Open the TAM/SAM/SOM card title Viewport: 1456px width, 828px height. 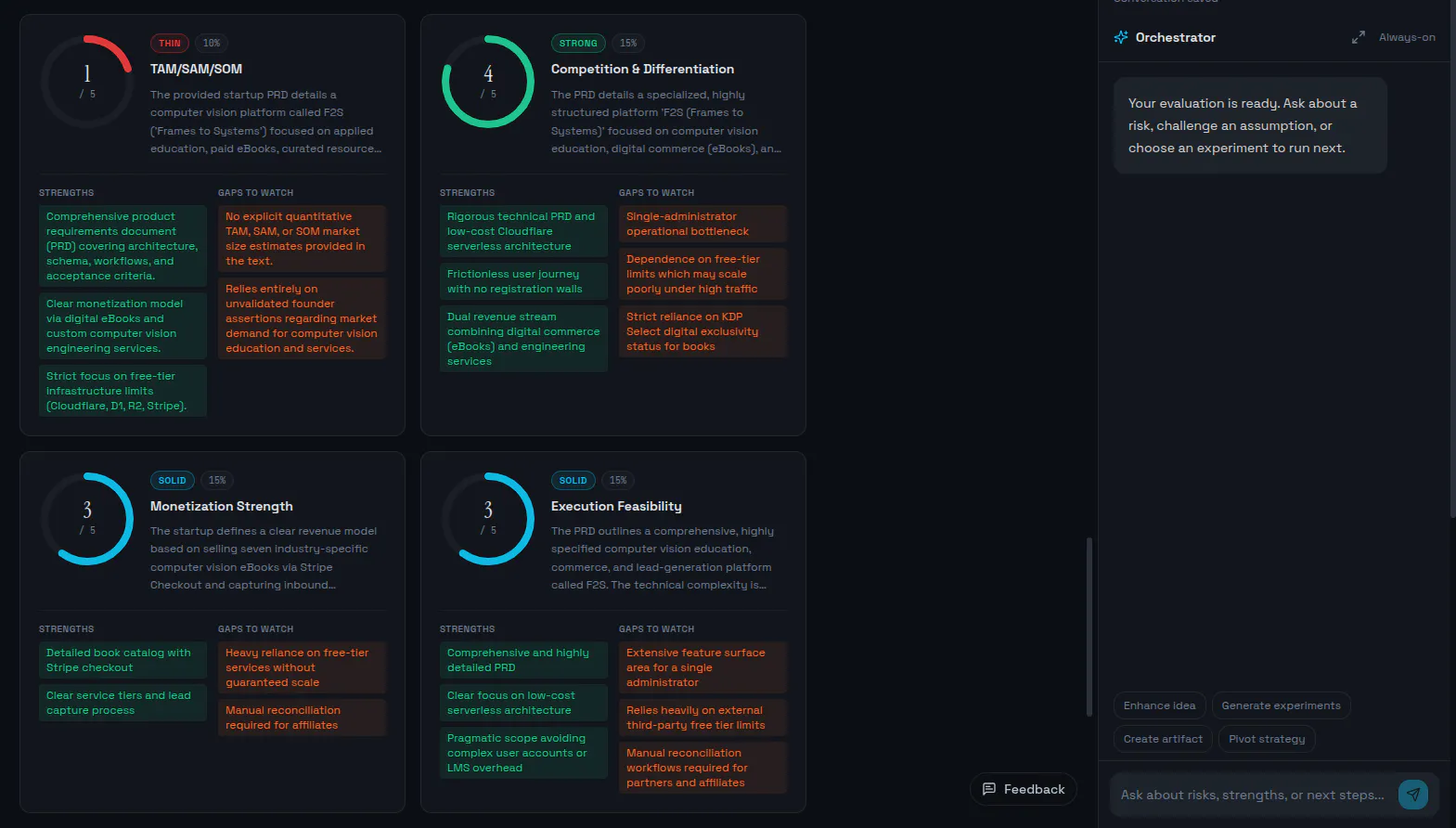click(x=196, y=69)
